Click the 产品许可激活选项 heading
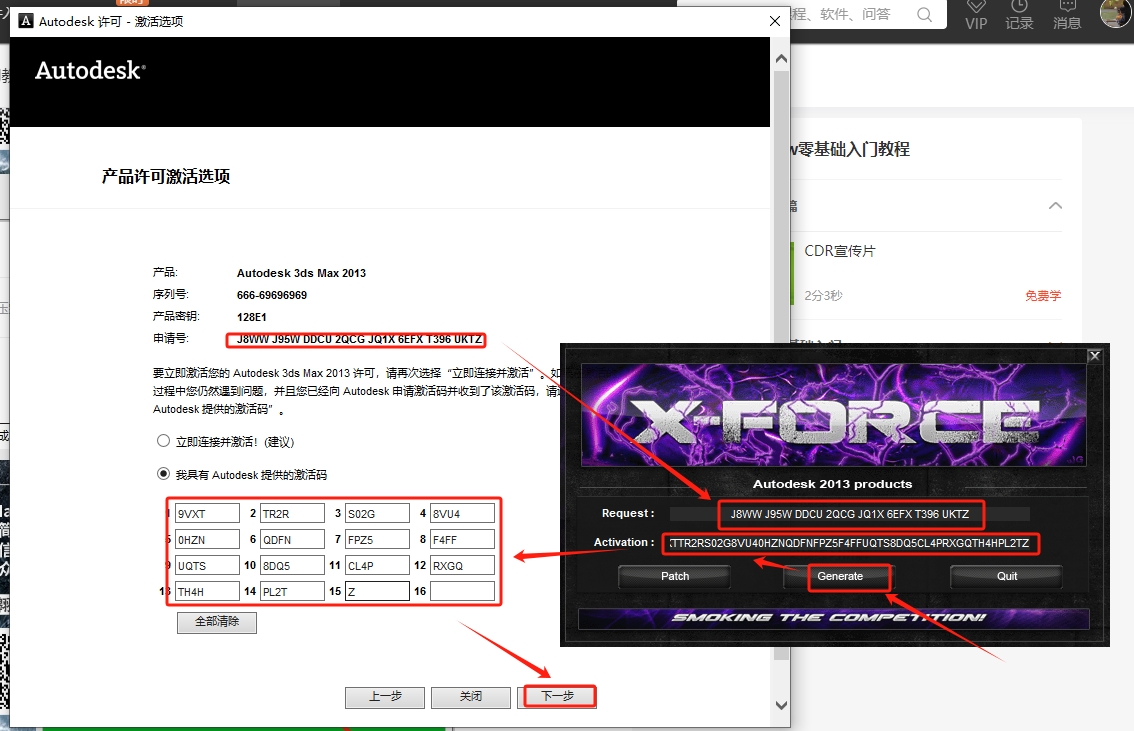Screen dimensions: 1134x731 [166, 176]
